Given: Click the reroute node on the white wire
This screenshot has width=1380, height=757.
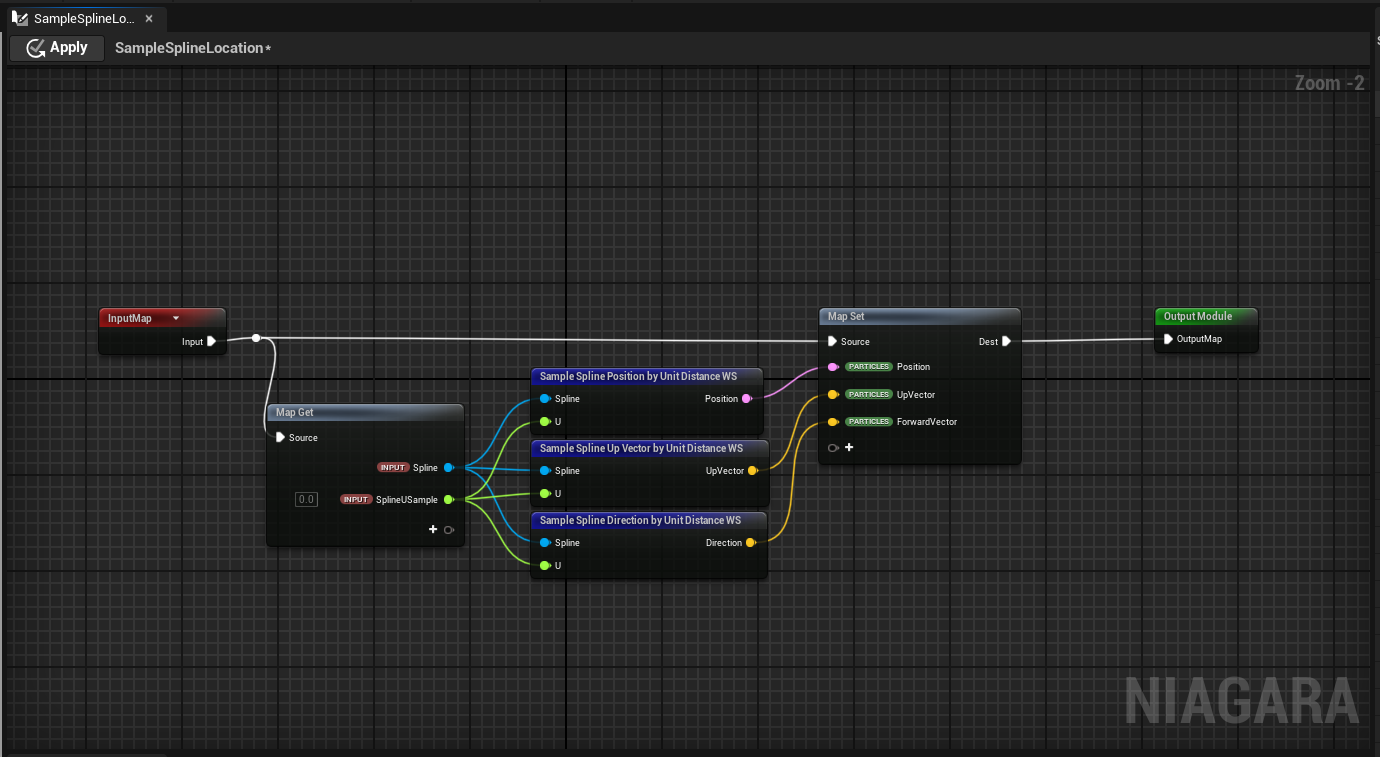Looking at the screenshot, I should [x=256, y=338].
